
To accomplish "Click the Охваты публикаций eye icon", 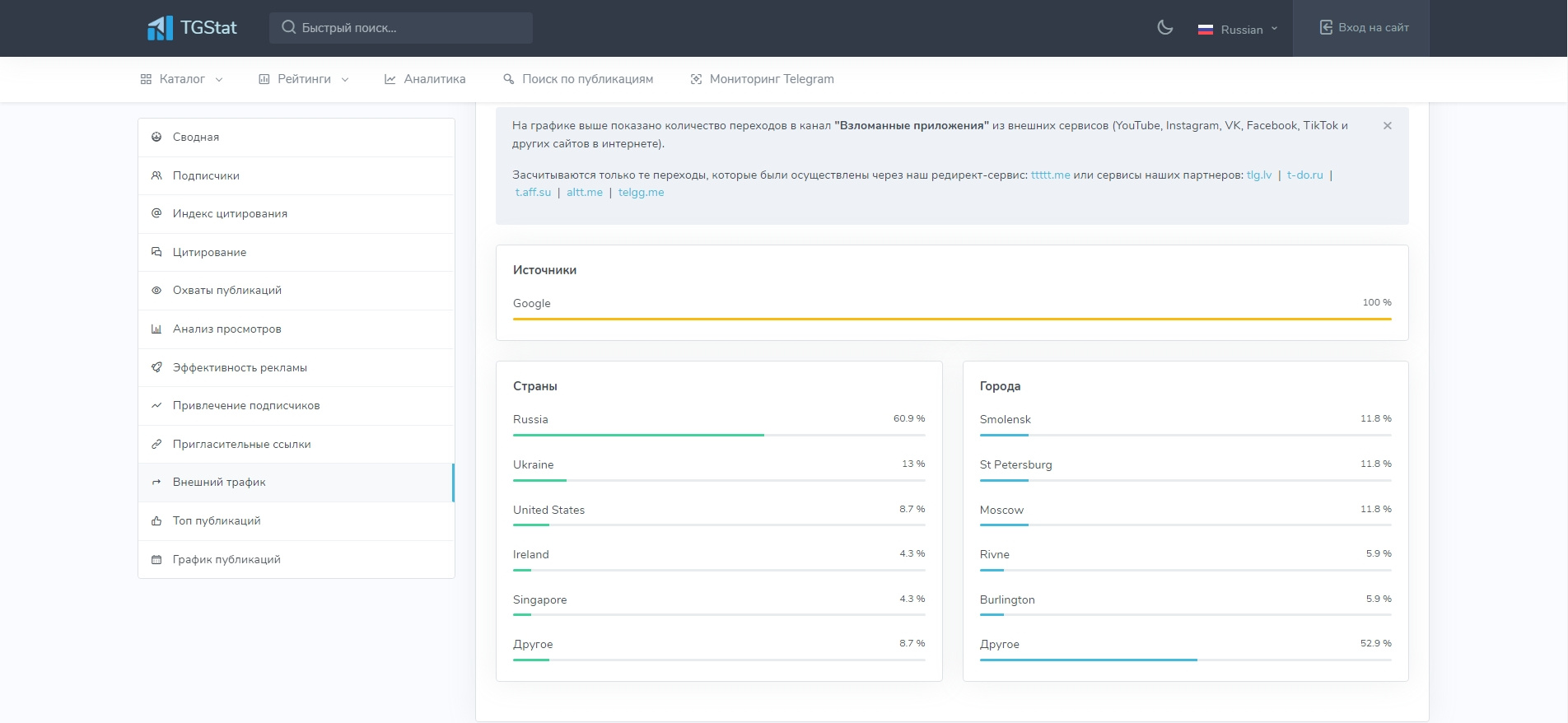I will (156, 290).
